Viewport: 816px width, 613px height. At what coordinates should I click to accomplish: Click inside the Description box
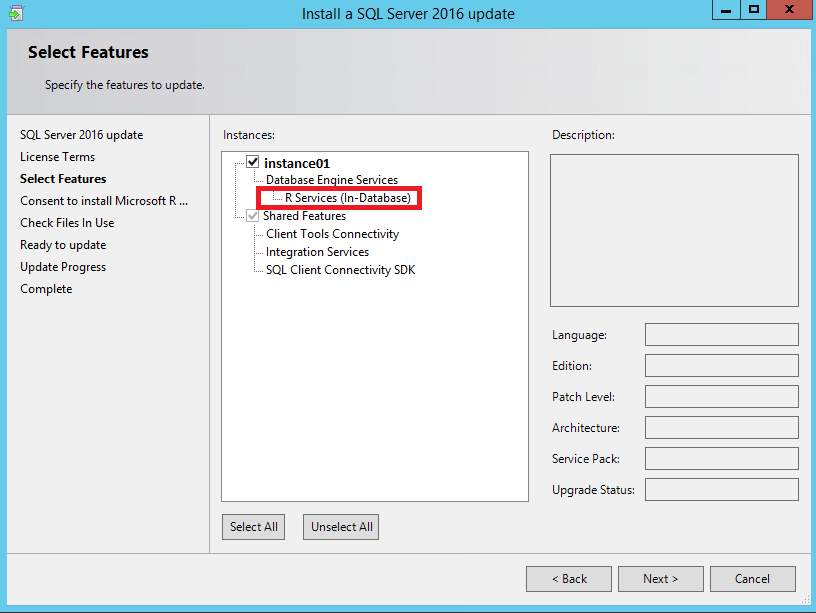pyautogui.click(x=674, y=231)
